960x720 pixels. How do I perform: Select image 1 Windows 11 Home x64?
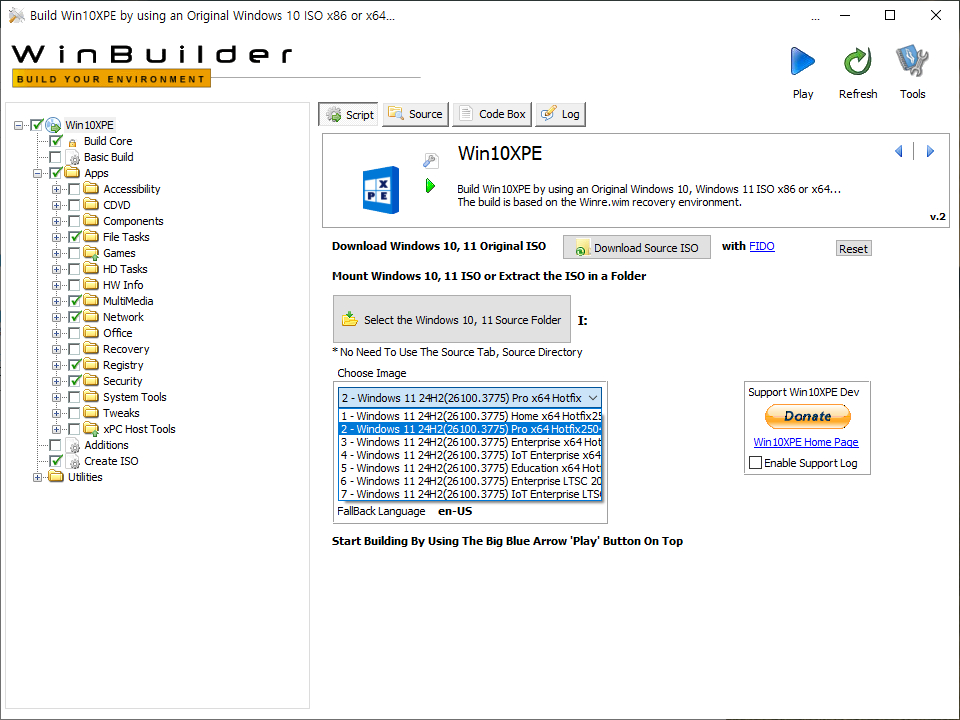coord(470,416)
